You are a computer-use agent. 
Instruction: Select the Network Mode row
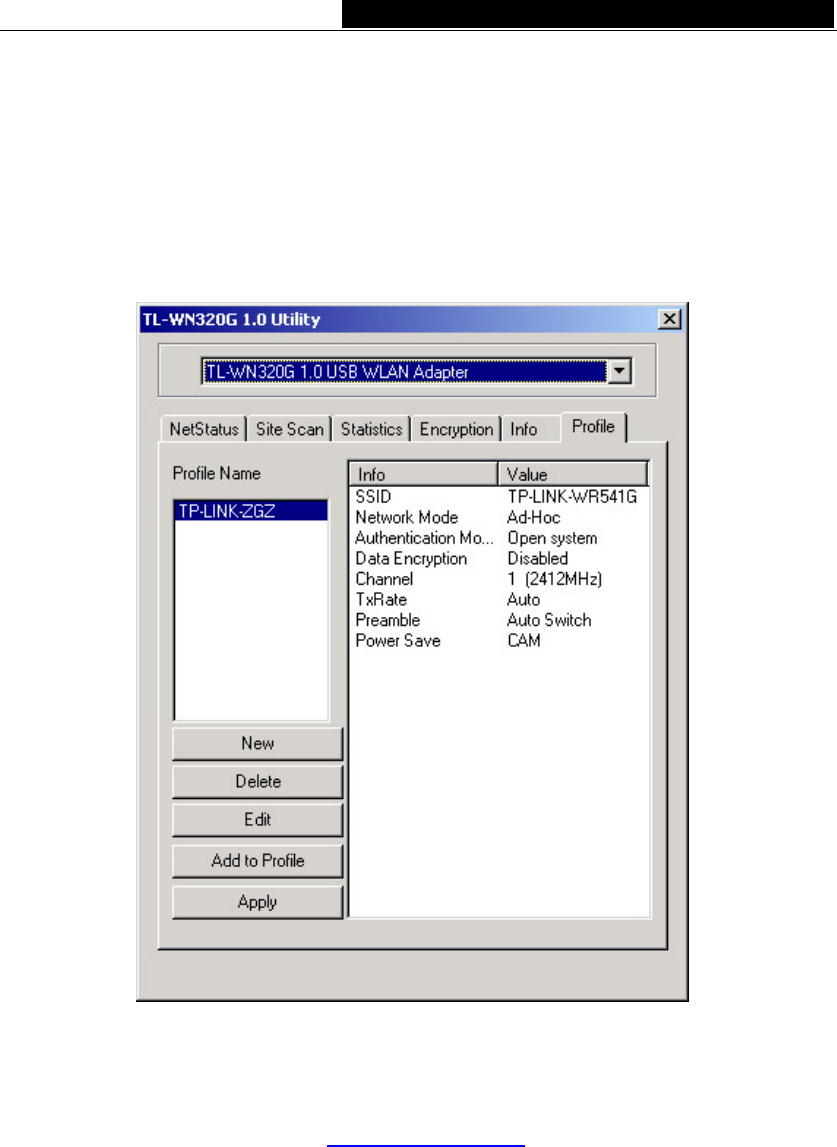[x=407, y=517]
